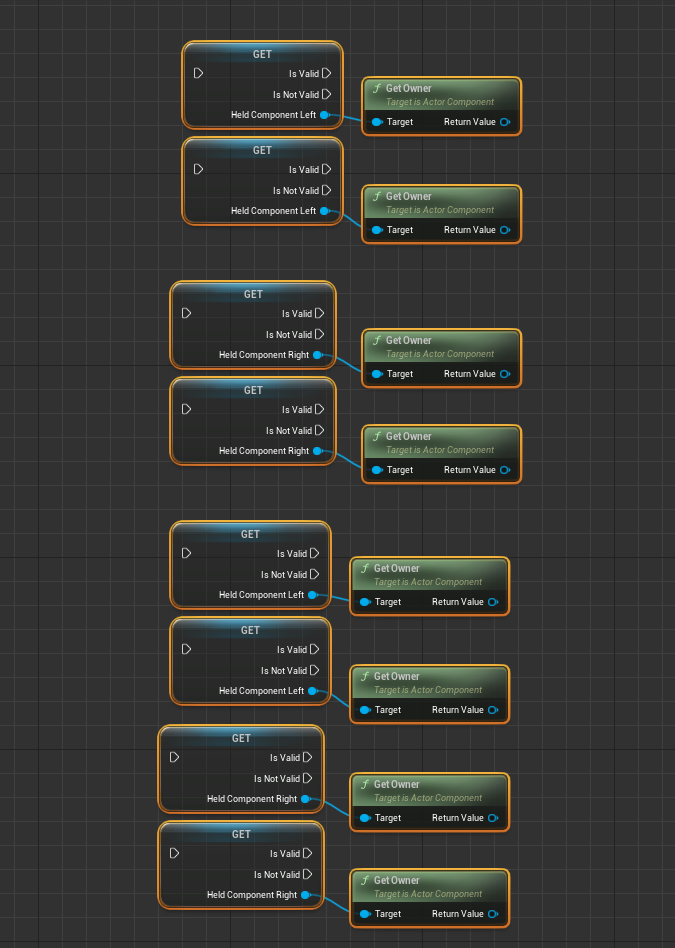Click Is Valid pin on bottom GET node
The height and width of the screenshot is (948, 675).
point(308,853)
